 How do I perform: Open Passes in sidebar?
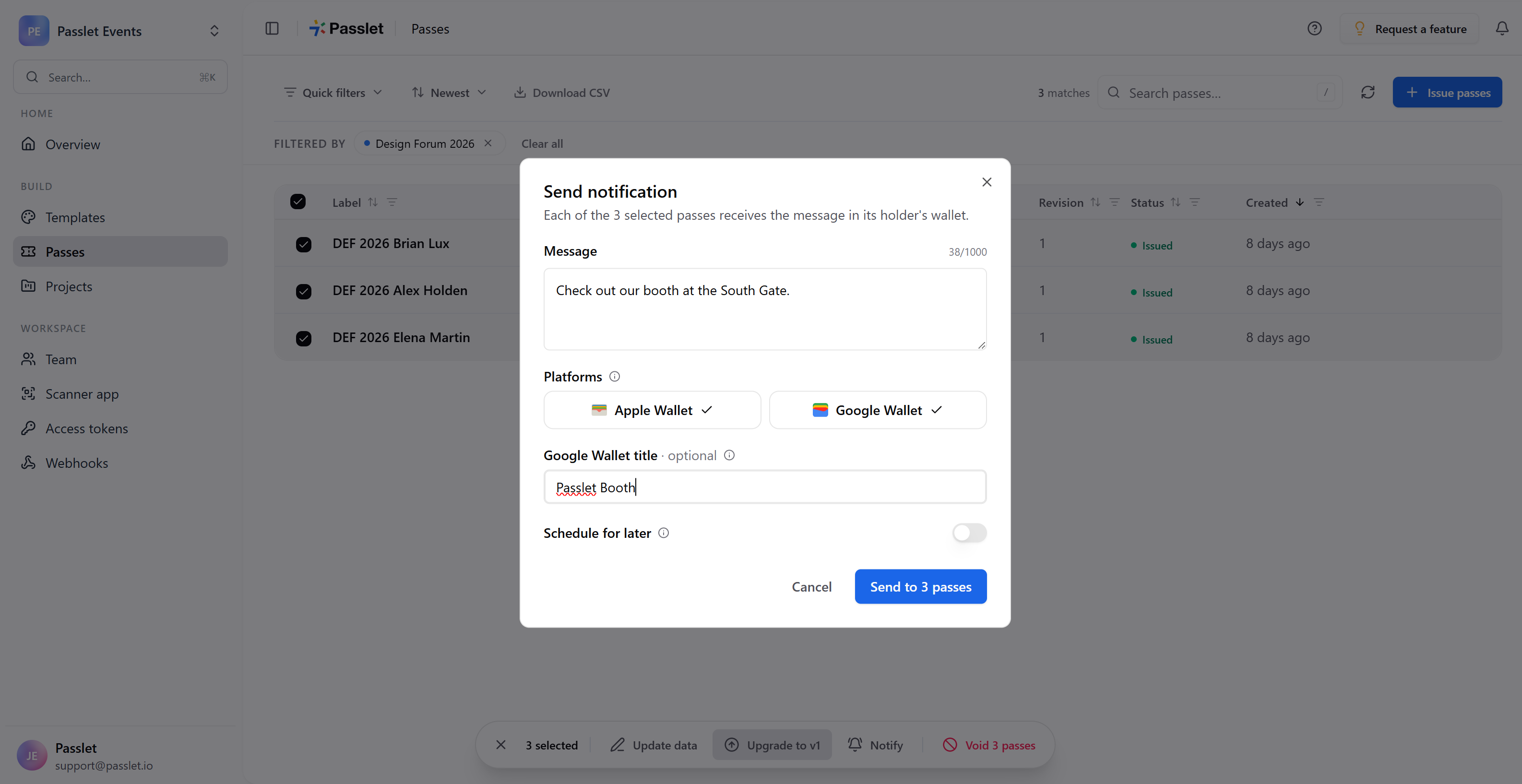[120, 252]
